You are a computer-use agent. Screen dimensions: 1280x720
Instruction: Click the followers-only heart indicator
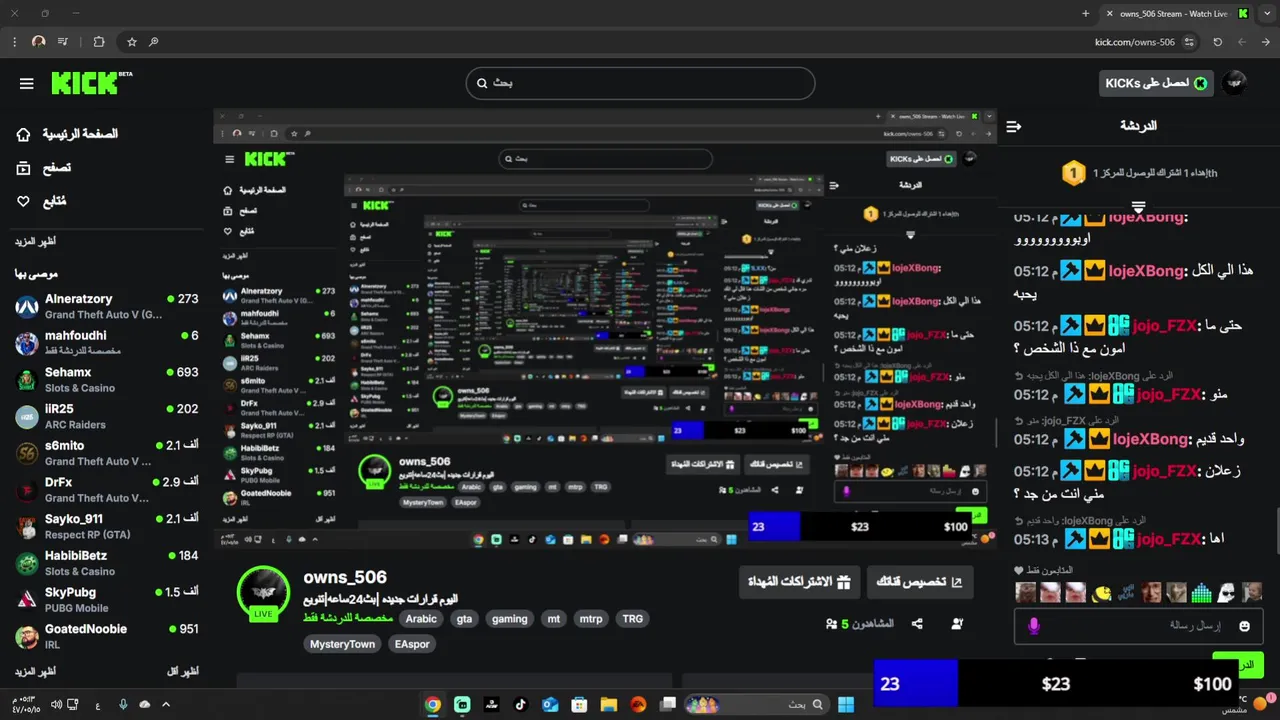coord(1019,570)
